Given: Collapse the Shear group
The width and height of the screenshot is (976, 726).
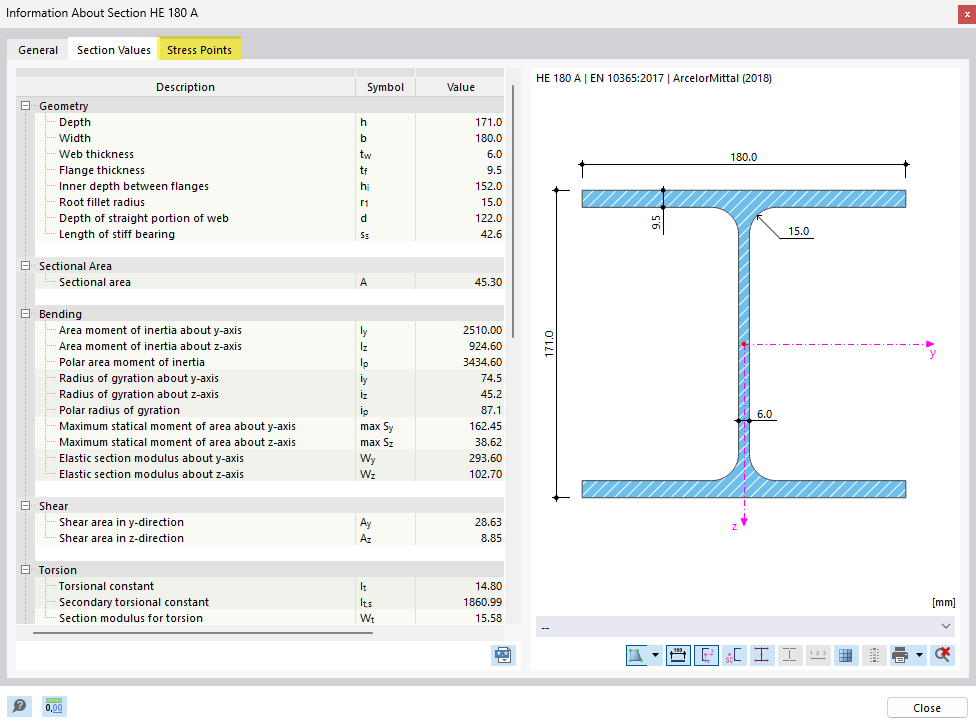Looking at the screenshot, I should pos(26,506).
